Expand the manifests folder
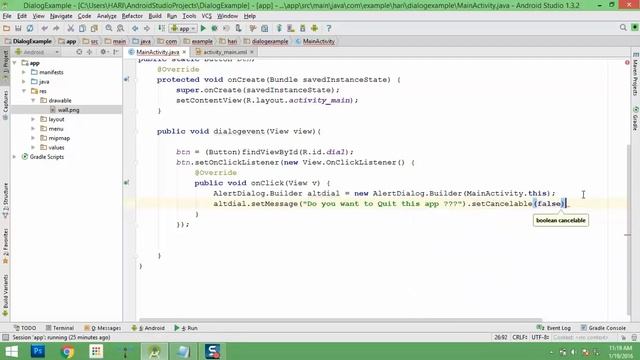Screen dimensions: 640x360 click(24, 72)
